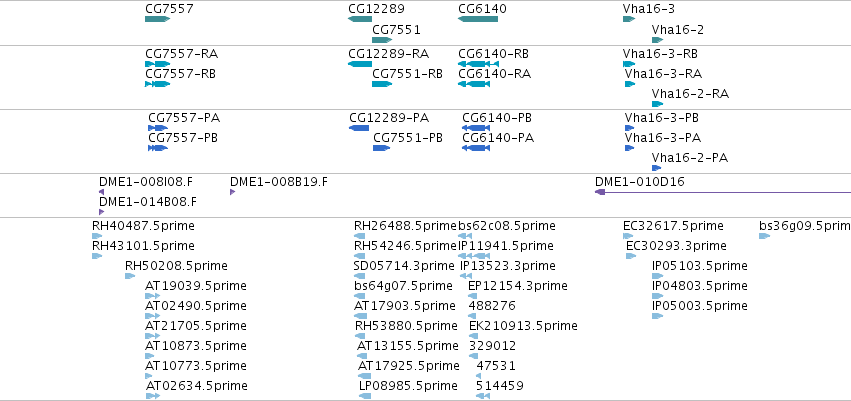This screenshot has width=851, height=401.
Task: Select CG6140-RB transcript glyph
Action: coord(478,63)
